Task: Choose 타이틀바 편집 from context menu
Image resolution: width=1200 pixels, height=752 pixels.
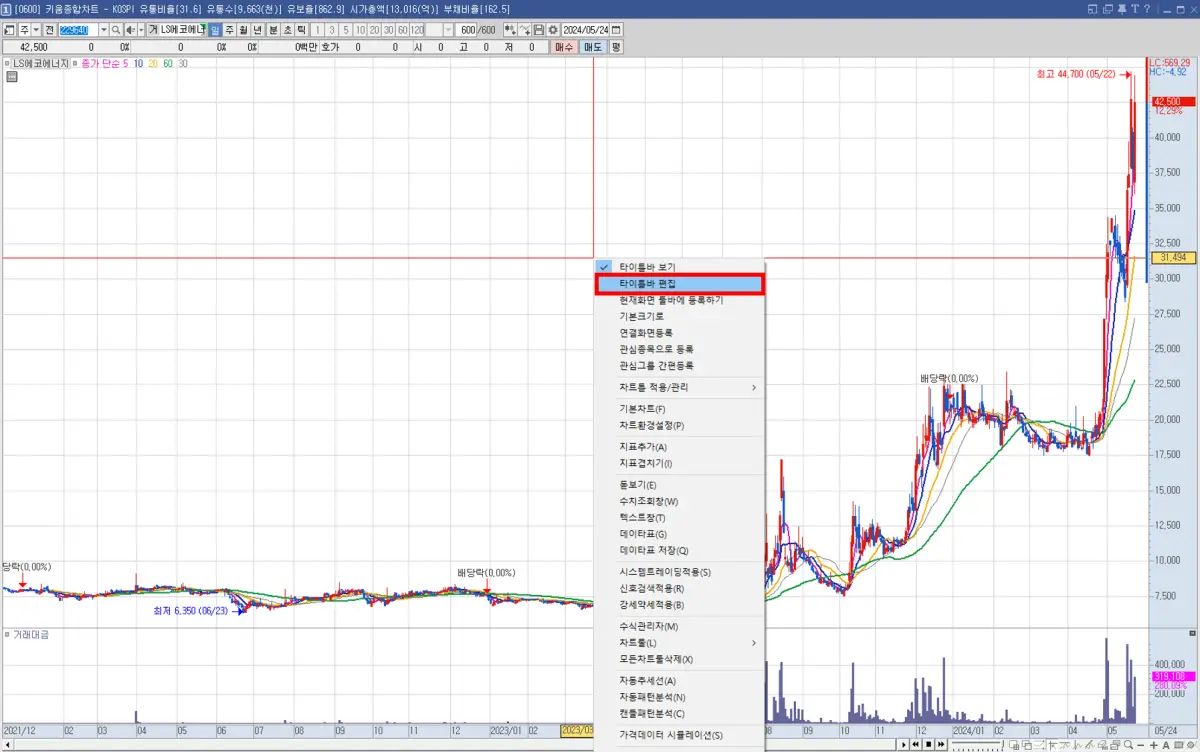Action: [x=679, y=284]
